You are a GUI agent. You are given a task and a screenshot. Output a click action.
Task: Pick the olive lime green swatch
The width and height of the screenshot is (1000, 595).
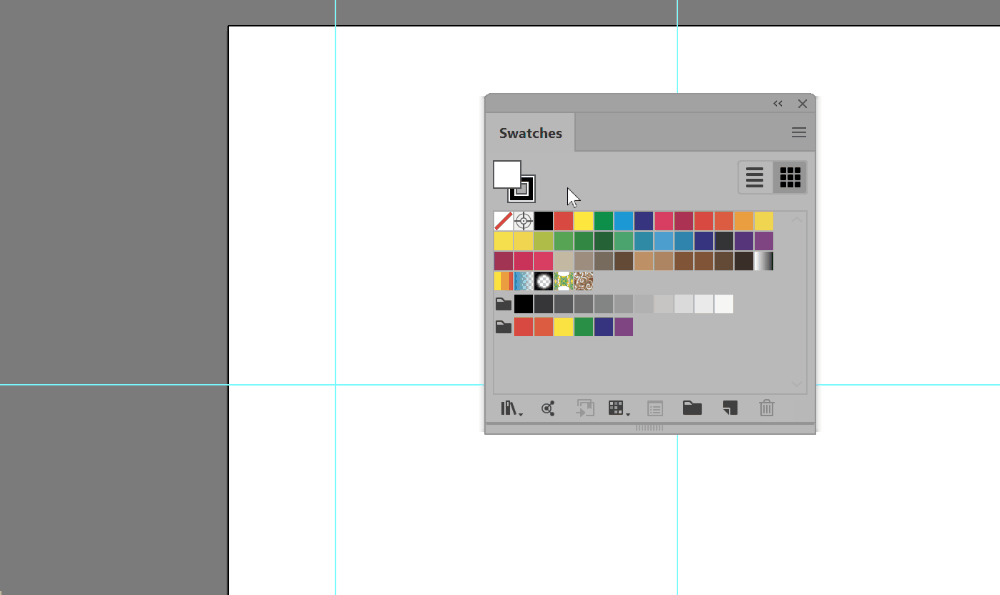(x=543, y=241)
